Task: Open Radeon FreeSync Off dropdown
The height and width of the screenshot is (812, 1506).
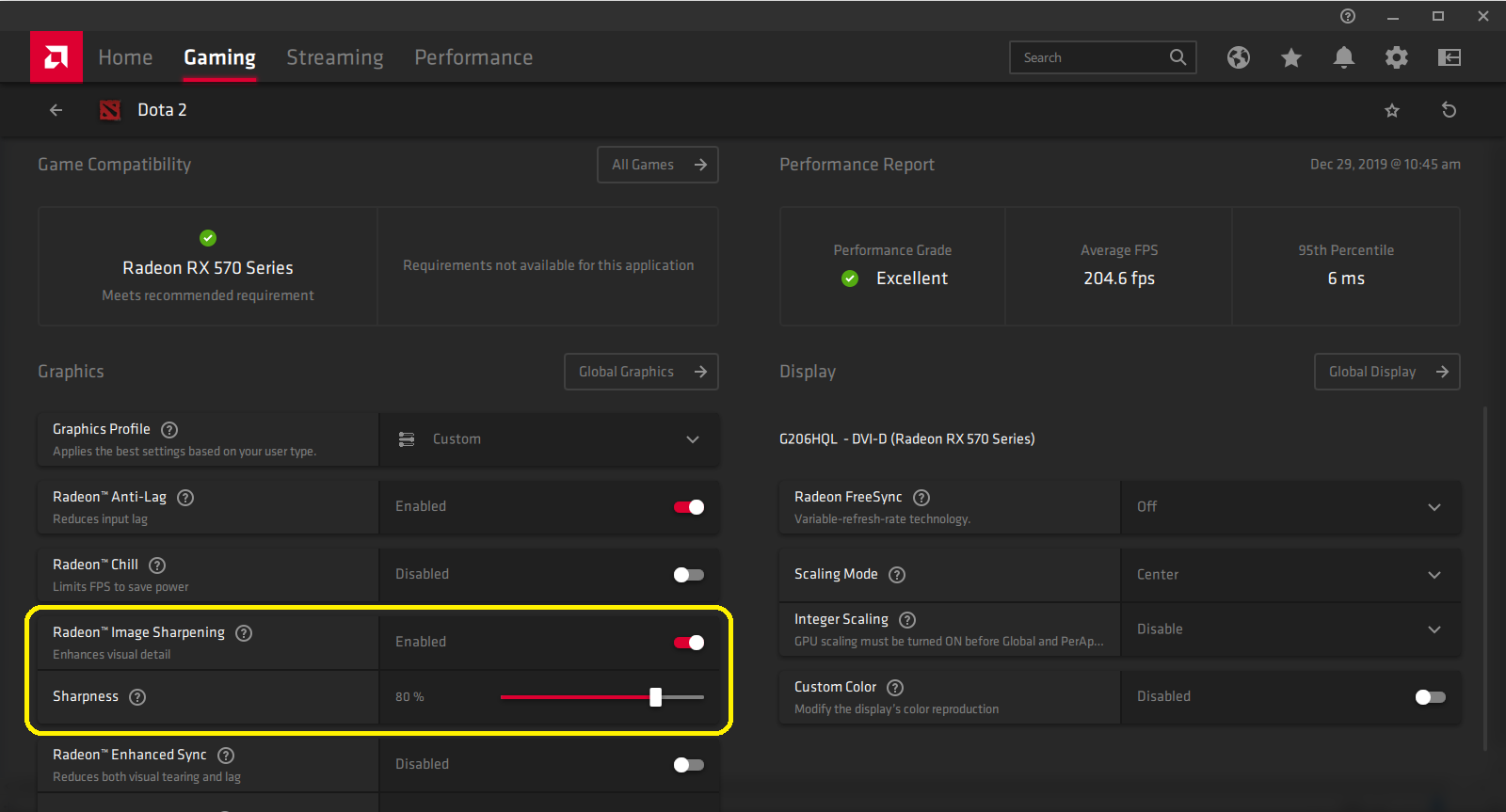Action: tap(1290, 507)
